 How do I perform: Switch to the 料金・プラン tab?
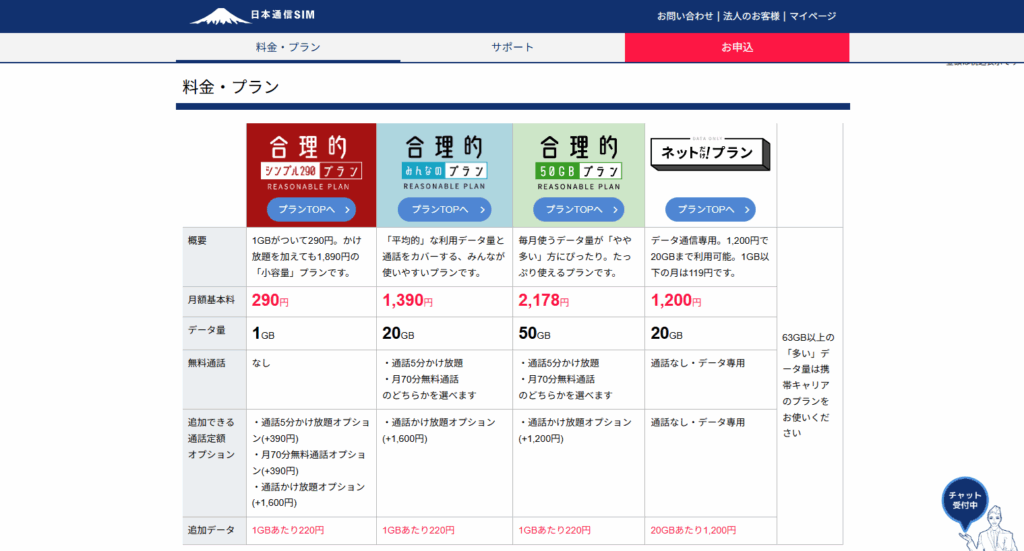[x=288, y=47]
